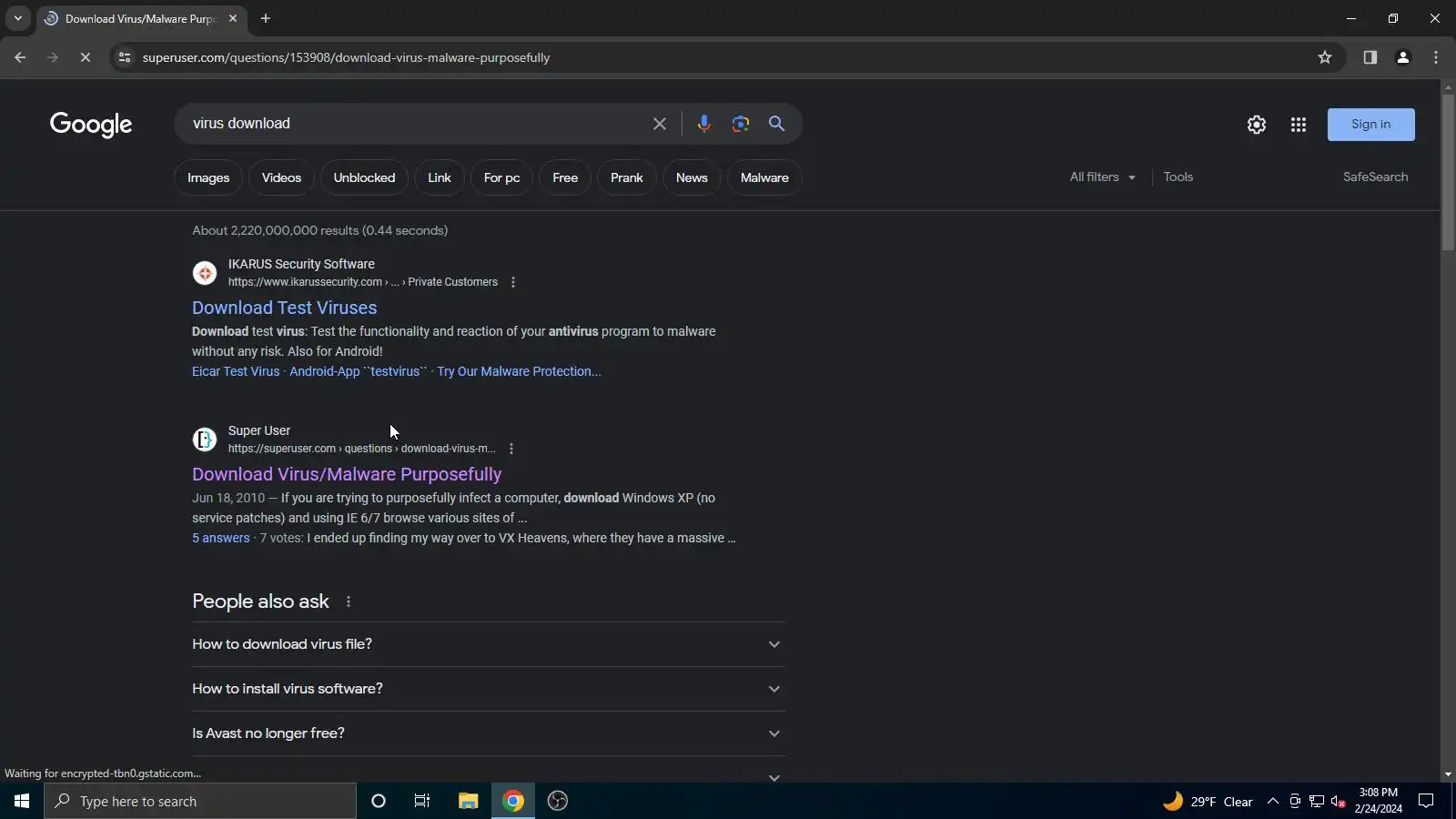Image resolution: width=1456 pixels, height=819 pixels.
Task: Open Google Chrome taskbar icon
Action: tap(513, 801)
